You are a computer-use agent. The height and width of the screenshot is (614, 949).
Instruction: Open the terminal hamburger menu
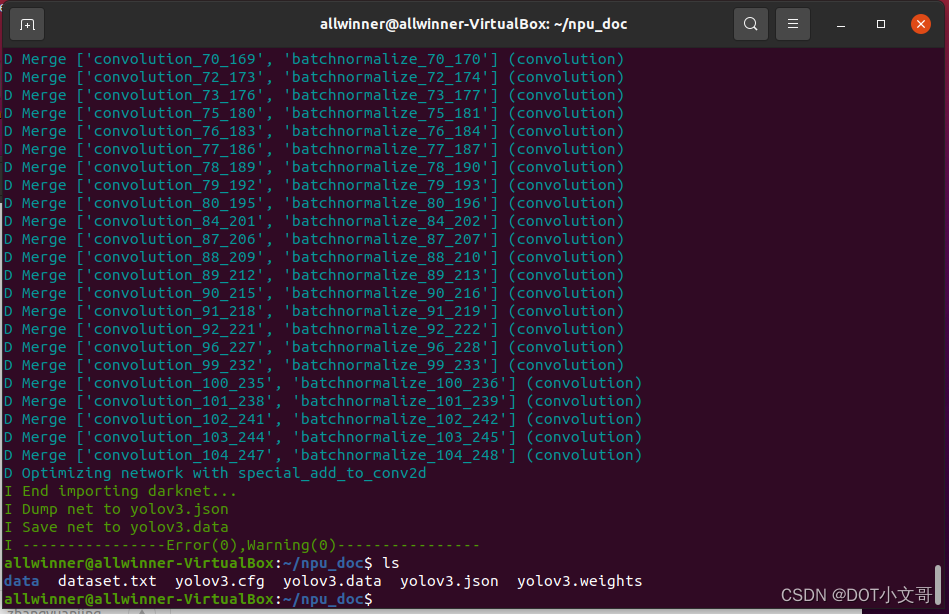tap(792, 24)
